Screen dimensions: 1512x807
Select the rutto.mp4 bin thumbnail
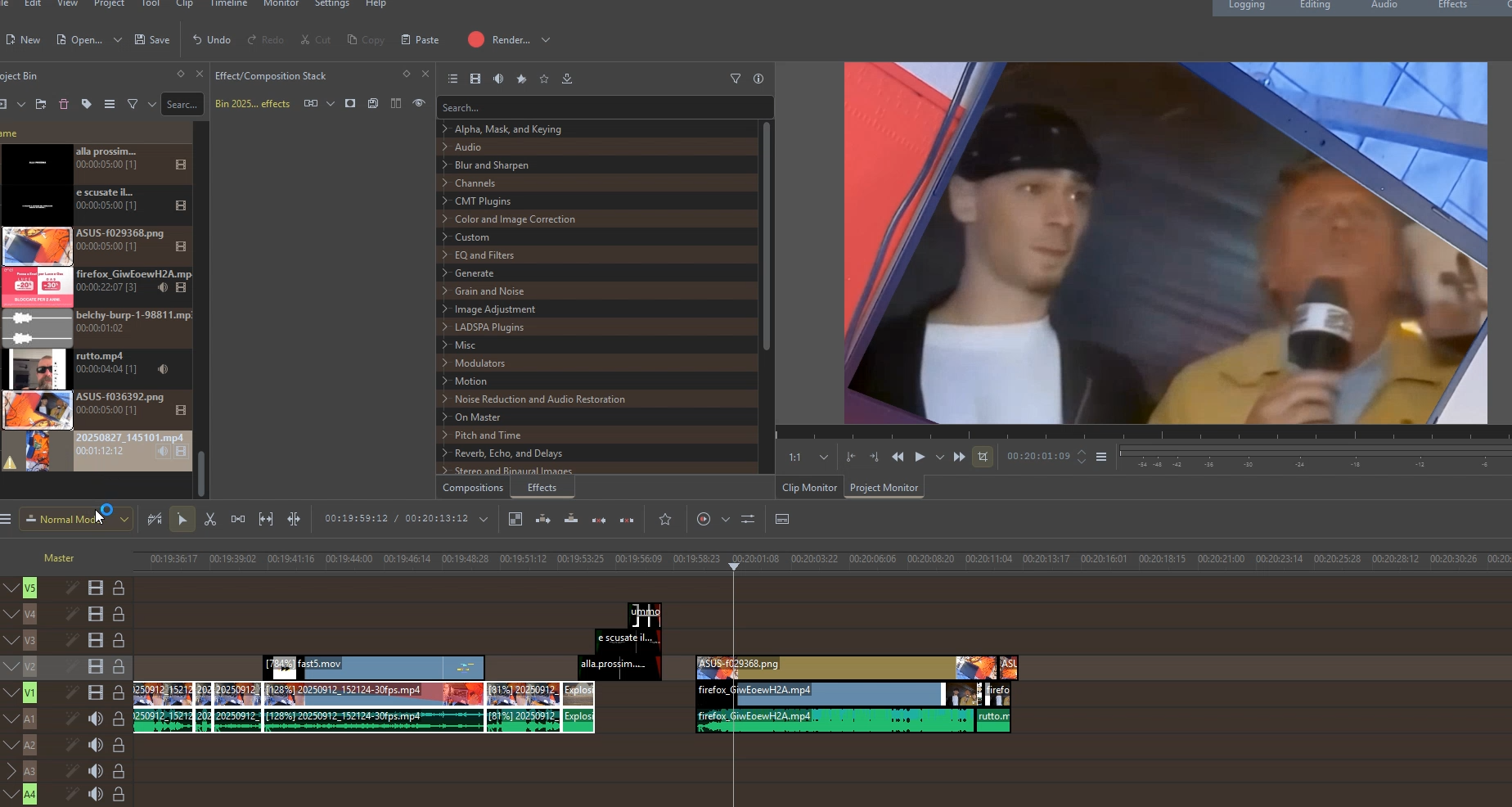click(37, 369)
